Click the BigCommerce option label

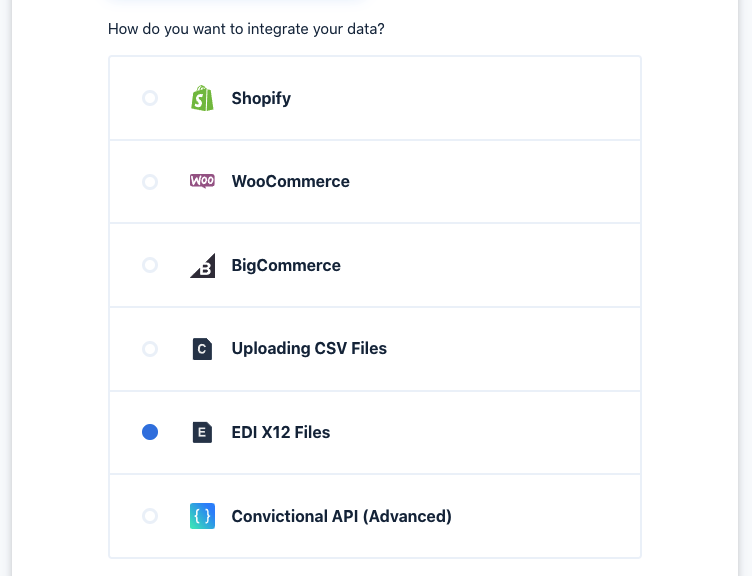(286, 265)
